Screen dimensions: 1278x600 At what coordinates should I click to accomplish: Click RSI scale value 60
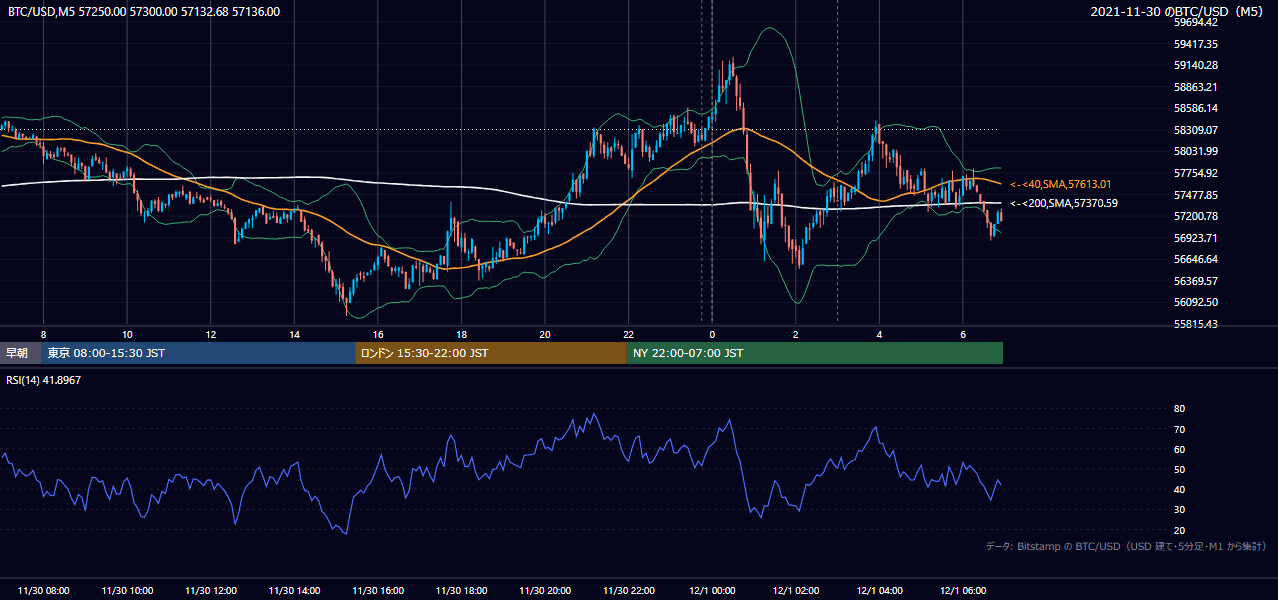tap(1179, 449)
